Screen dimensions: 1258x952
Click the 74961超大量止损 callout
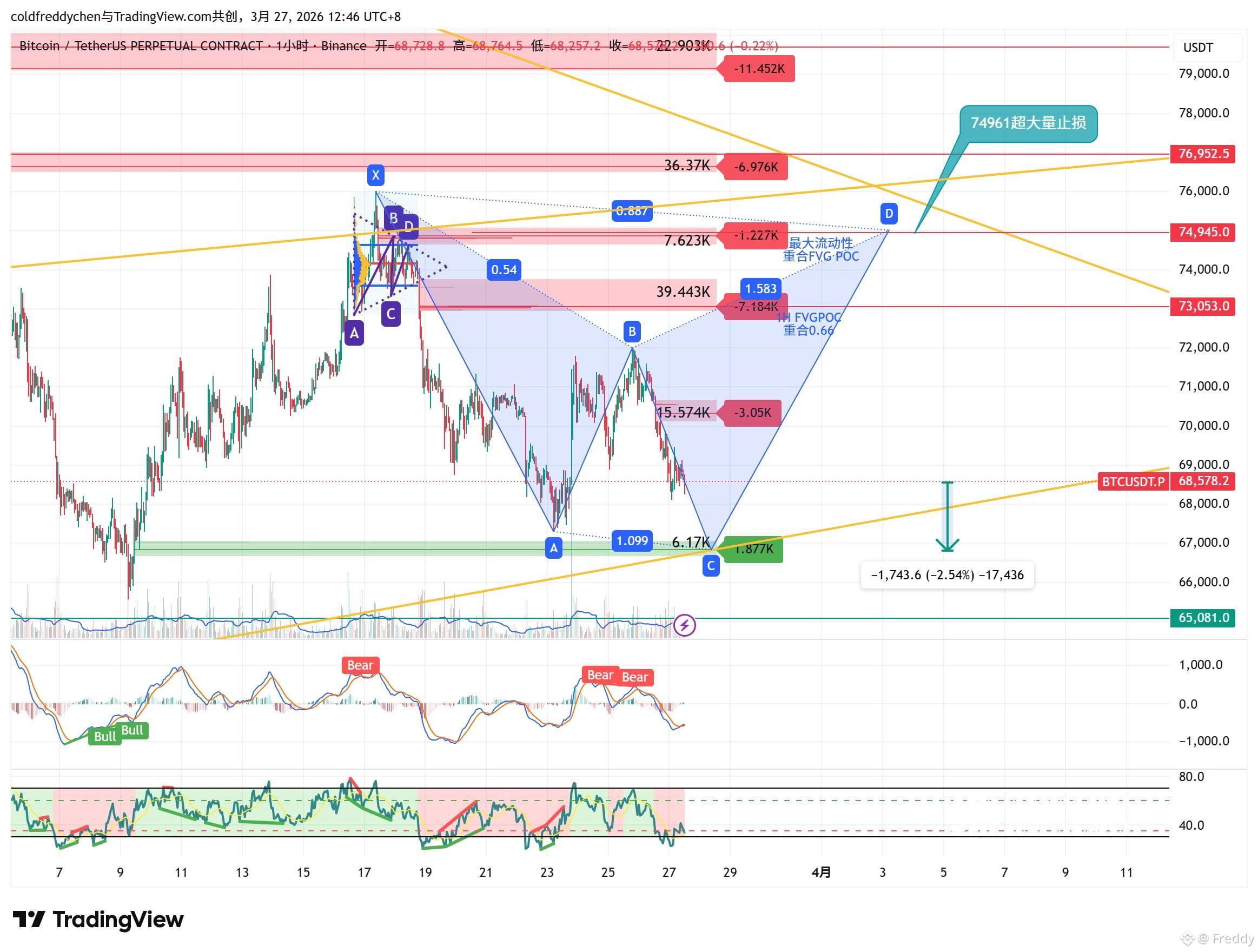click(1028, 123)
